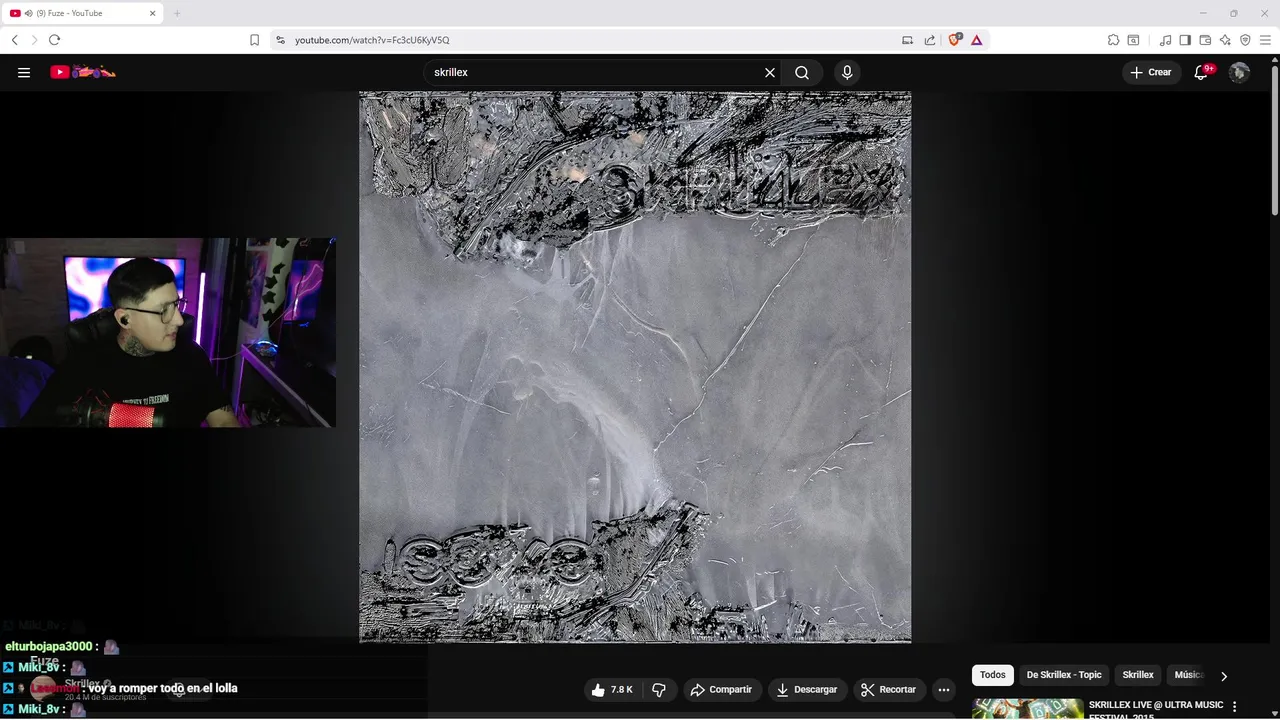Share this page from address bar
Viewport: 1280px width, 720px height.
(x=930, y=40)
